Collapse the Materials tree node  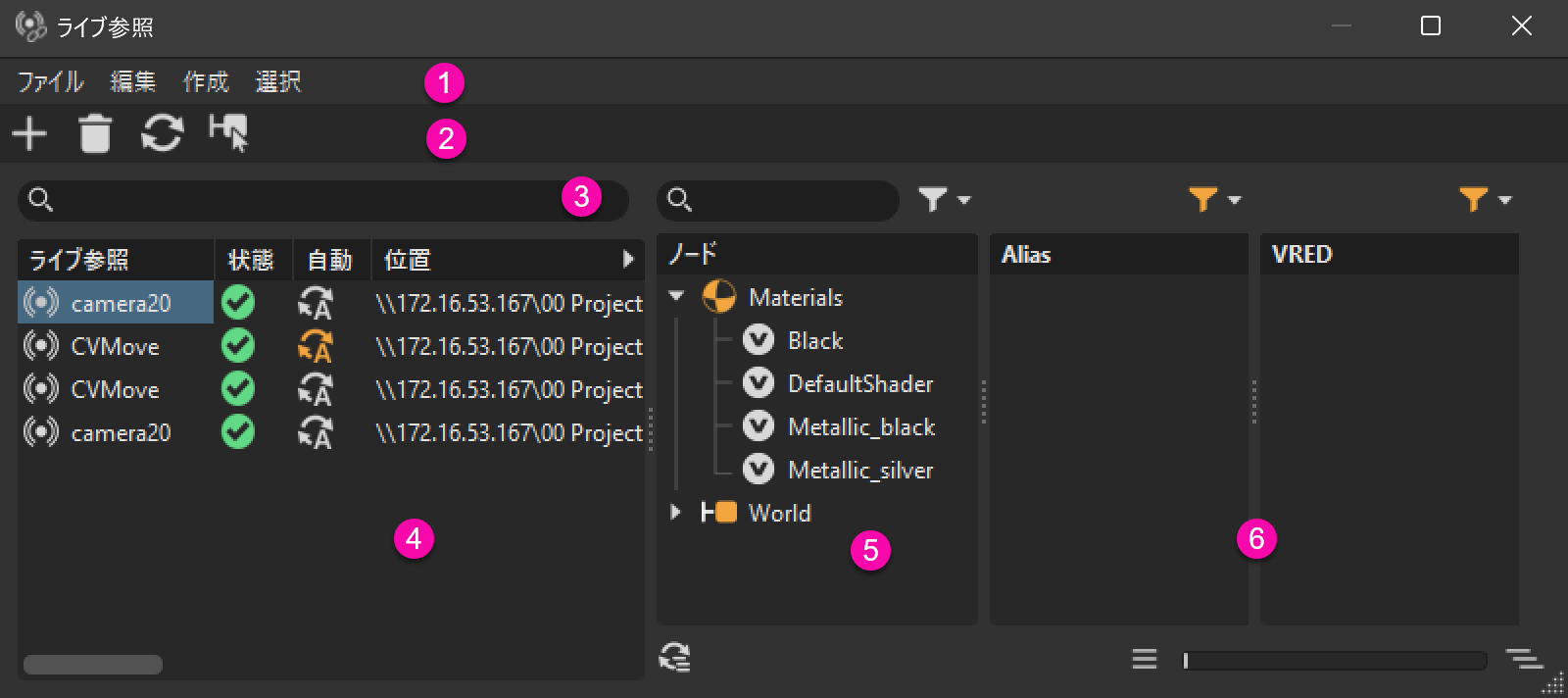tap(676, 296)
